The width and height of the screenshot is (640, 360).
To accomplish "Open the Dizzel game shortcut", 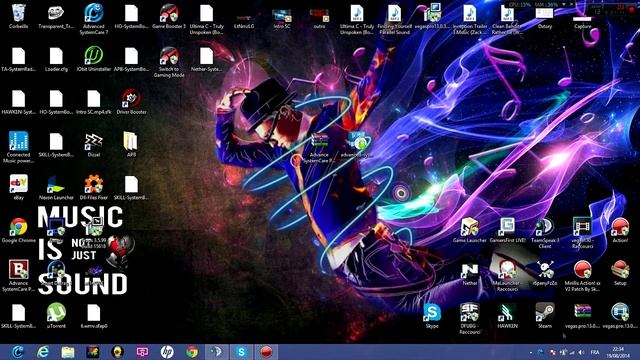I will pyautogui.click(x=93, y=145).
